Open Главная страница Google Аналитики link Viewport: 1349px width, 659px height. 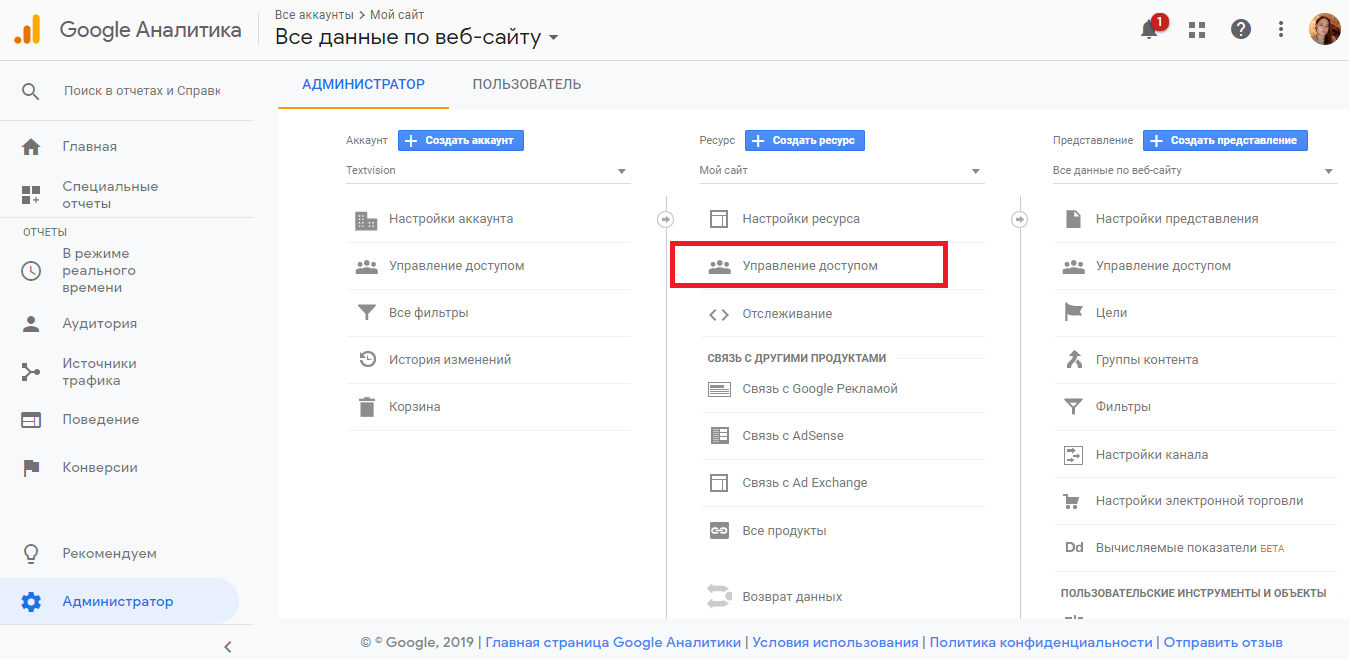pyautogui.click(x=613, y=643)
